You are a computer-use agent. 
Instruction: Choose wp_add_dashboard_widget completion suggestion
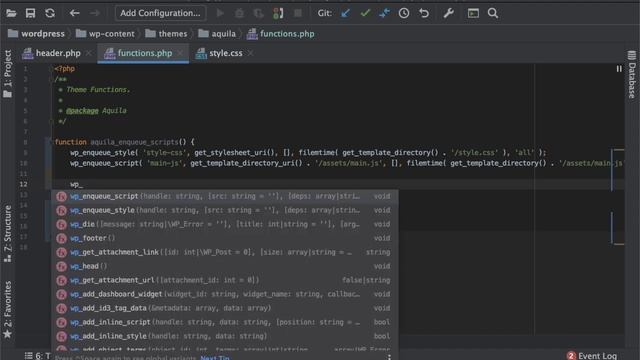click(224, 294)
